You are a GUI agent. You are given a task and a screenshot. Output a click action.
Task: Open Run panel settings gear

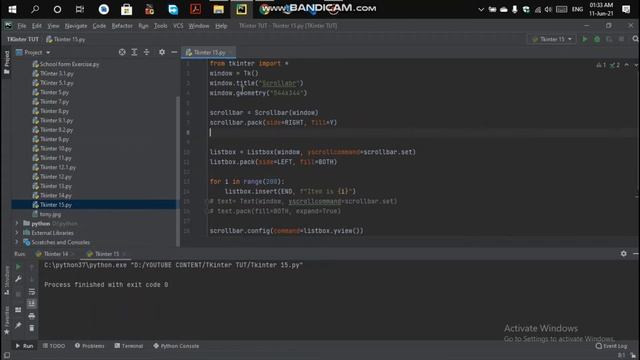click(x=624, y=253)
